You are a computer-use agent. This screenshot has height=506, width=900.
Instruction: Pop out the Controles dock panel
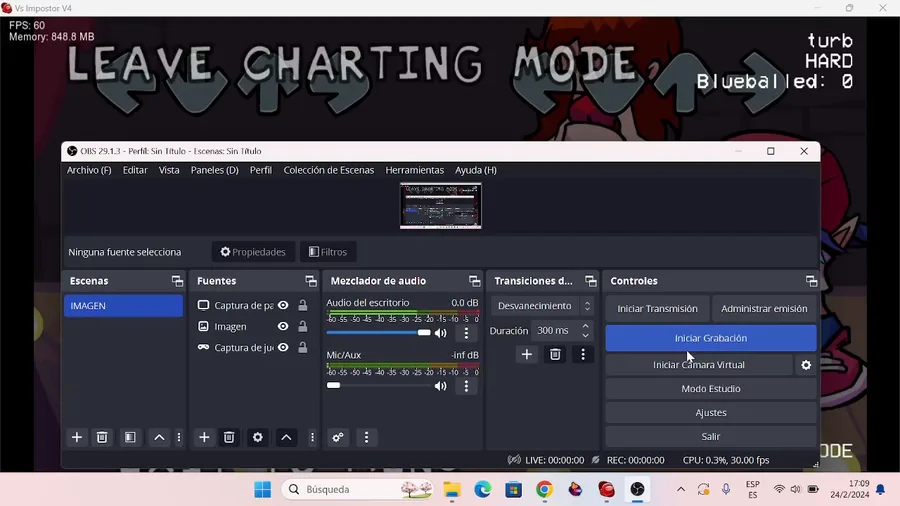click(x=811, y=281)
